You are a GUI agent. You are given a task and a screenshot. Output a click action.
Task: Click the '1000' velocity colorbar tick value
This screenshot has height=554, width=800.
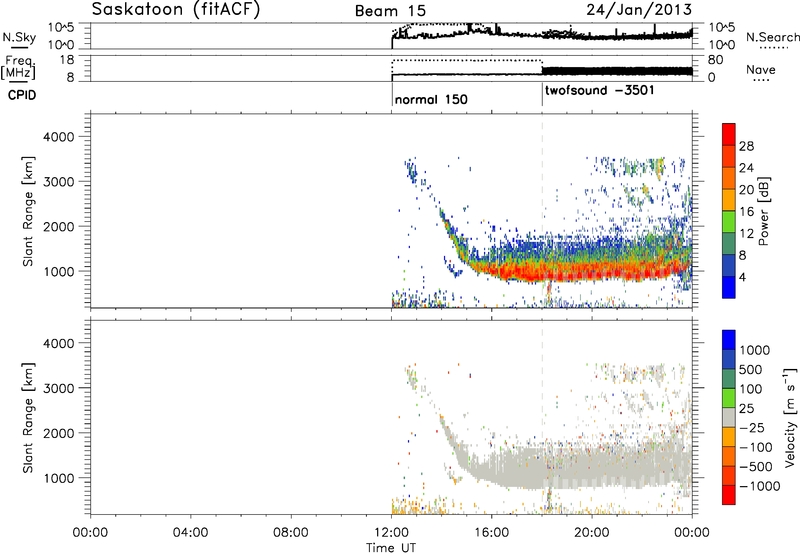coord(754,350)
